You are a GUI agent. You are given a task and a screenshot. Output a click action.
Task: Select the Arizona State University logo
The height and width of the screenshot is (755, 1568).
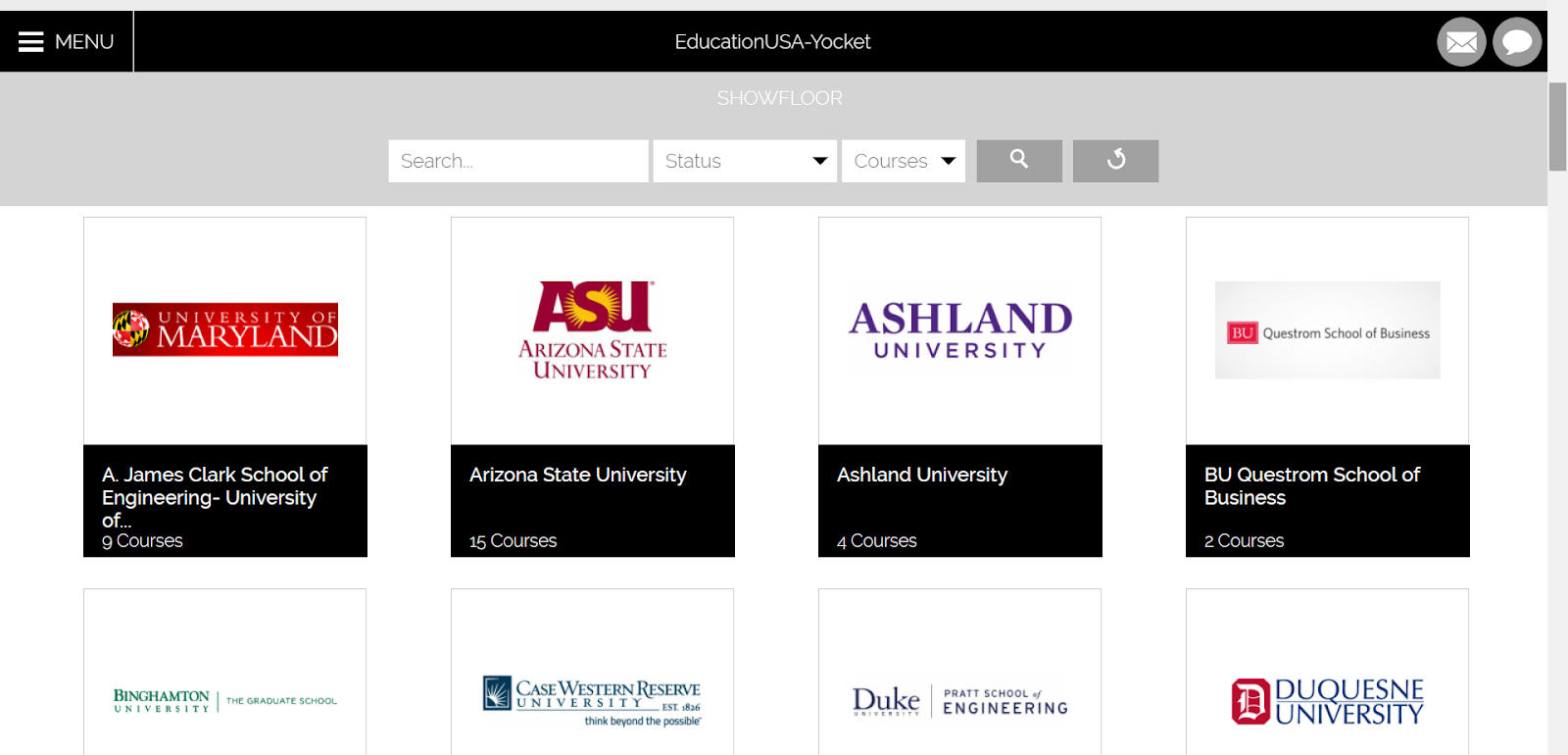click(592, 330)
